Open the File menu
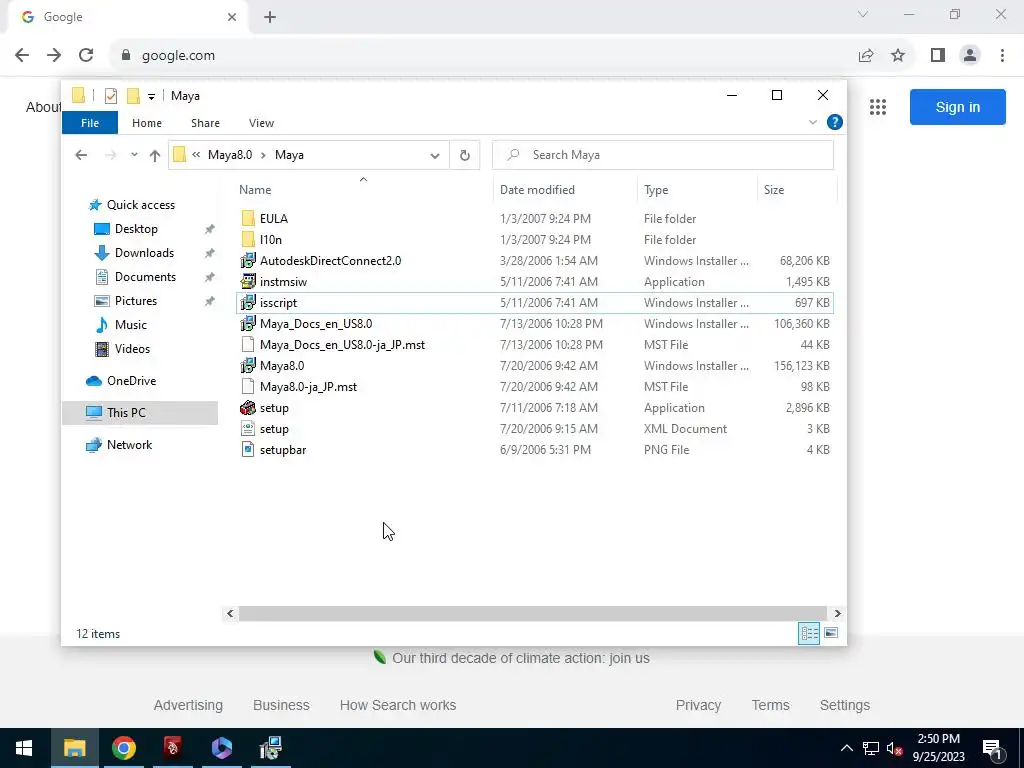This screenshot has width=1024, height=768. click(x=90, y=123)
